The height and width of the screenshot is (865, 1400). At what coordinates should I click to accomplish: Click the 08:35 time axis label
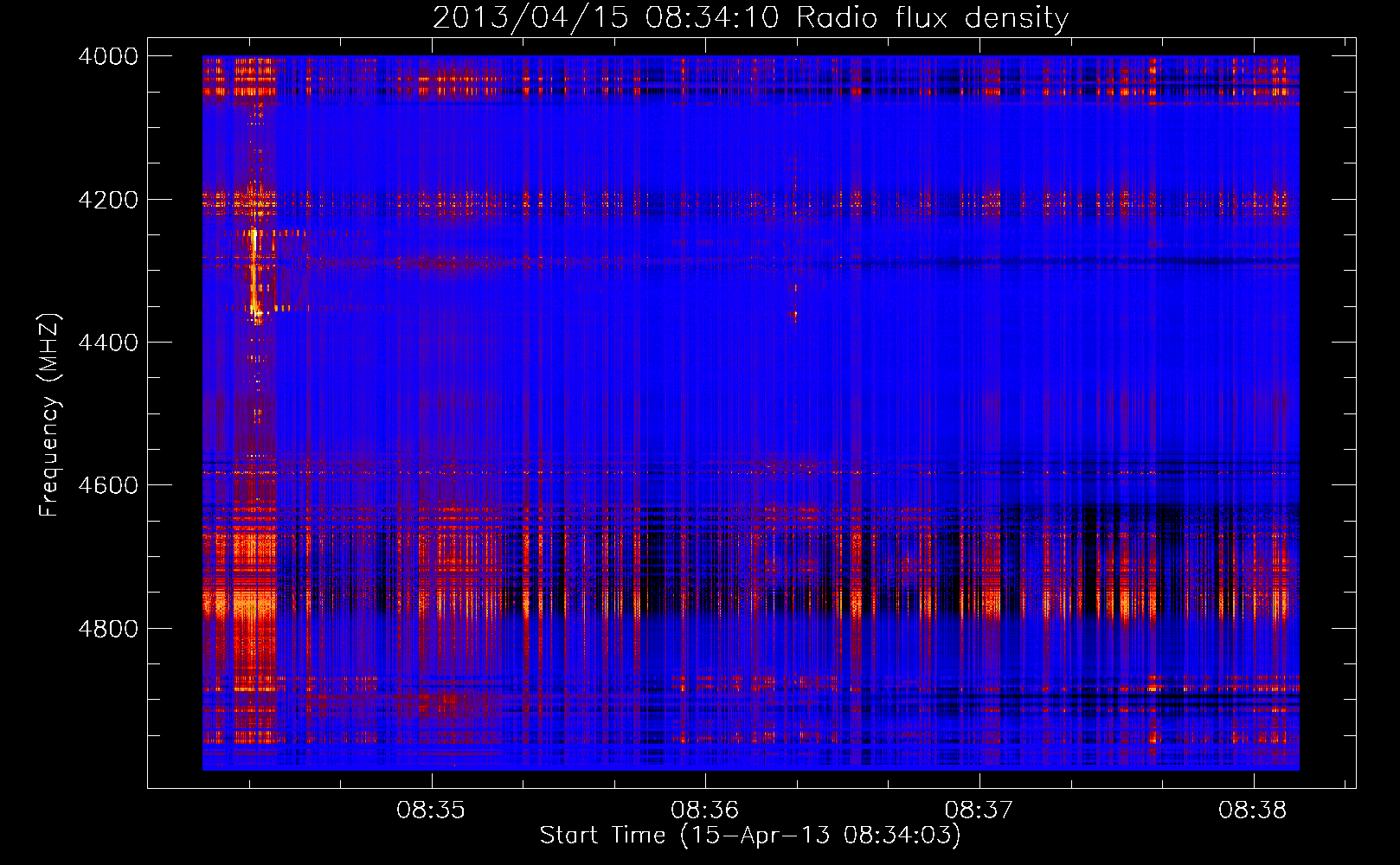[431, 811]
